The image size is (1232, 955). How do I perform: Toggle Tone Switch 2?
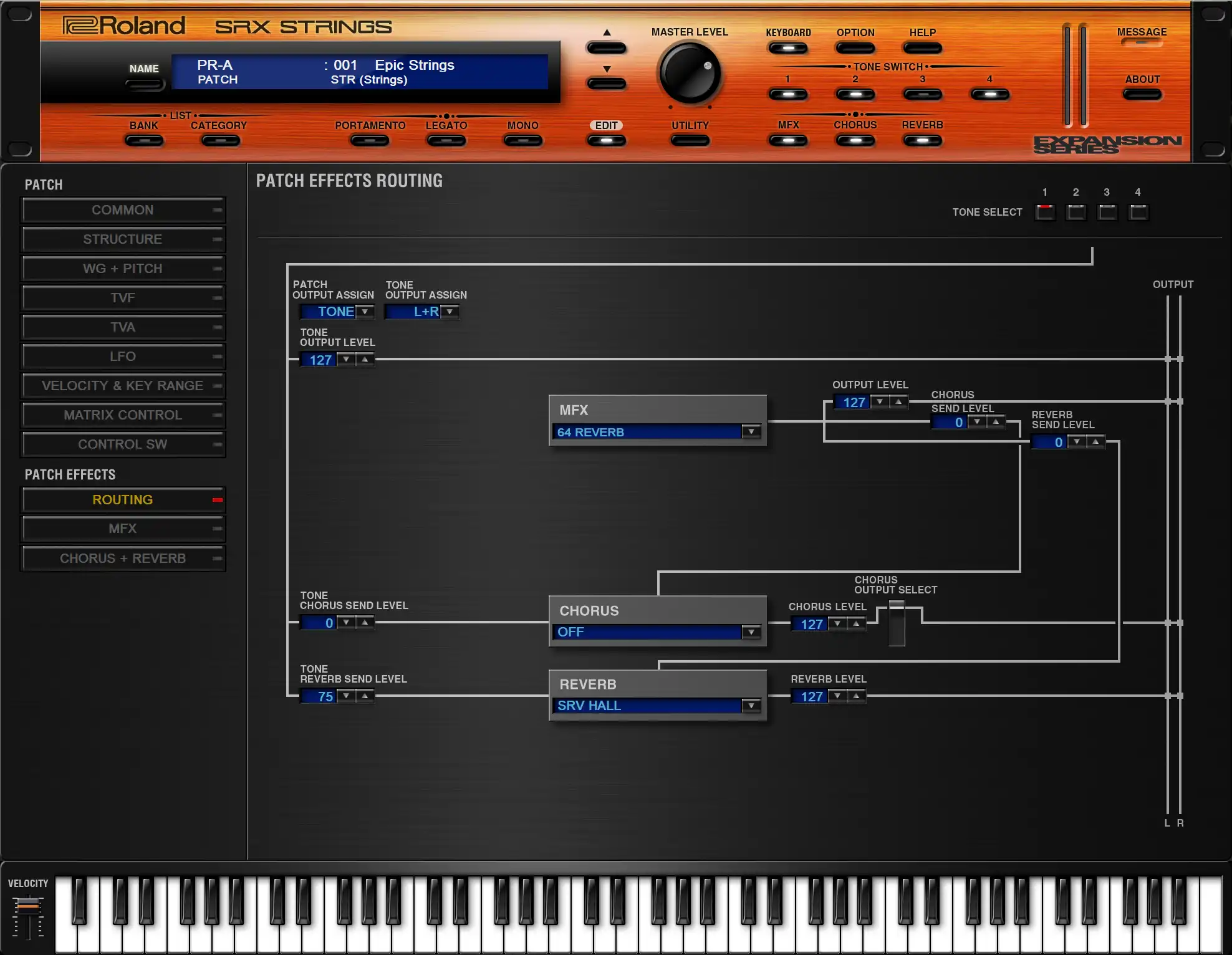coord(855,95)
